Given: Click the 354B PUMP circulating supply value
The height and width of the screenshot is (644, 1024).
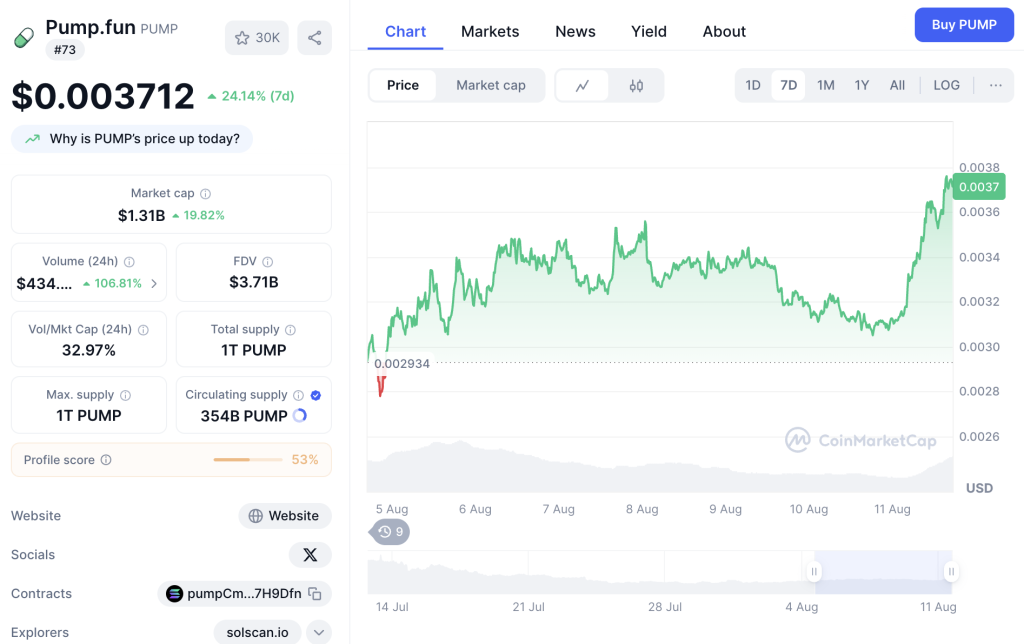Looking at the screenshot, I should [x=244, y=416].
